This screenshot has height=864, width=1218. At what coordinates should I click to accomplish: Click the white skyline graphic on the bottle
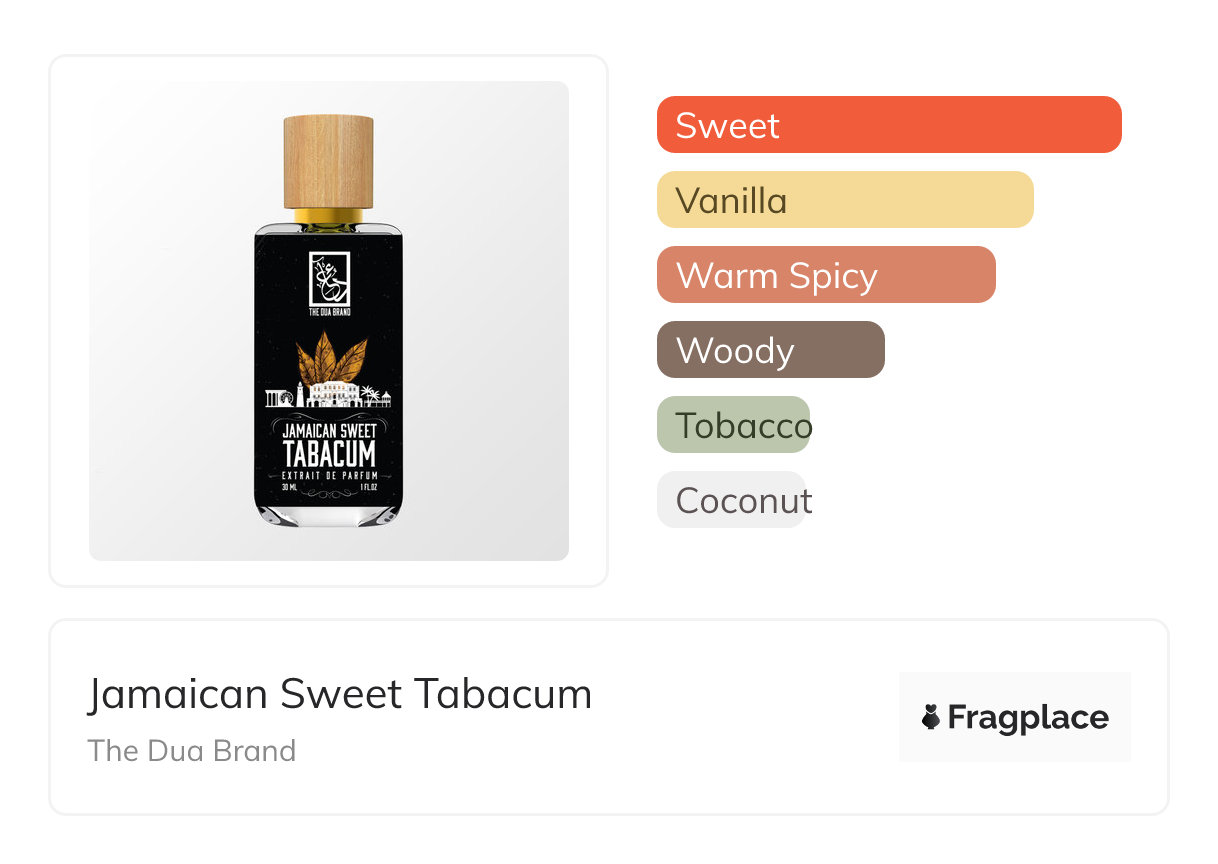tap(328, 396)
